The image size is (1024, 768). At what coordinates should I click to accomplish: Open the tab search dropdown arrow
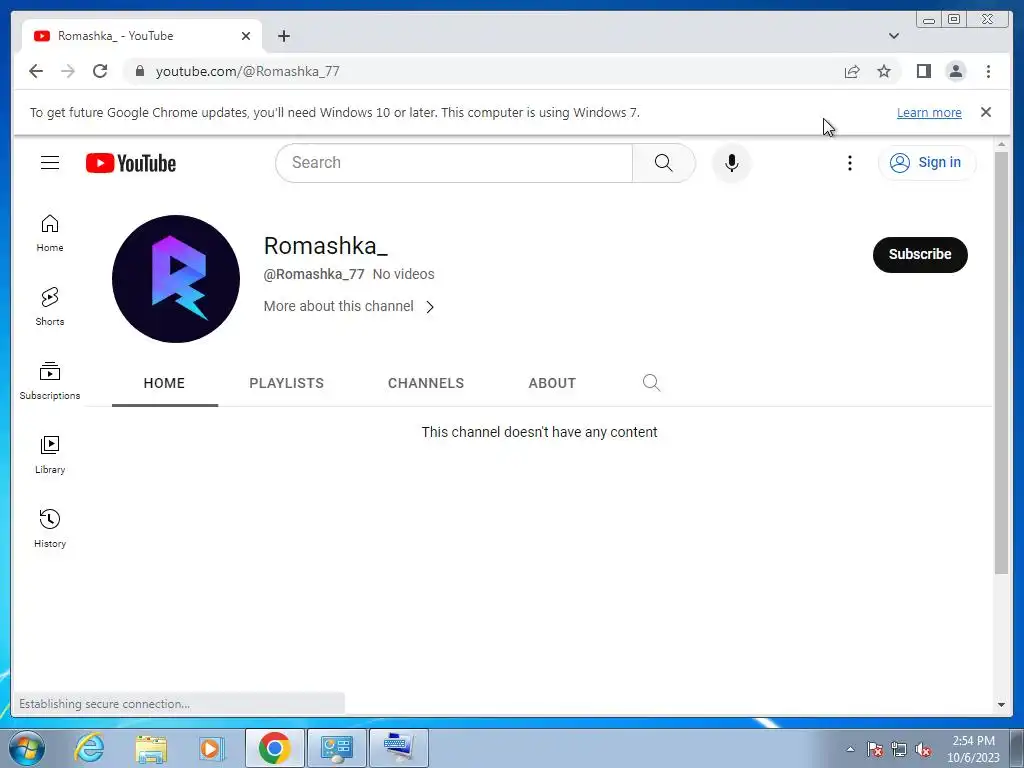click(893, 36)
